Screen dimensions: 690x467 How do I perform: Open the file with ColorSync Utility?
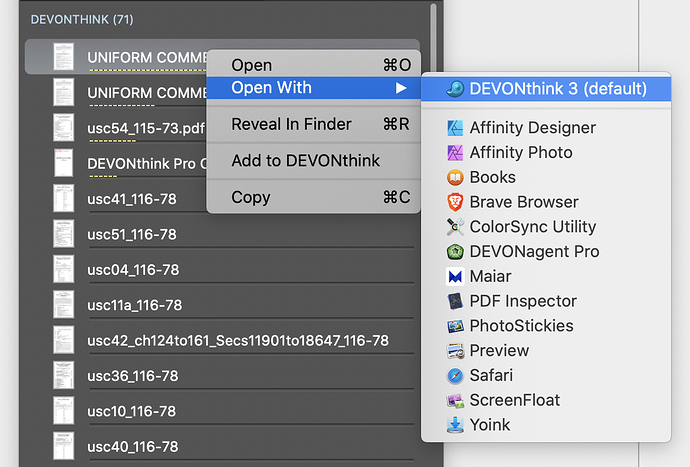546,227
